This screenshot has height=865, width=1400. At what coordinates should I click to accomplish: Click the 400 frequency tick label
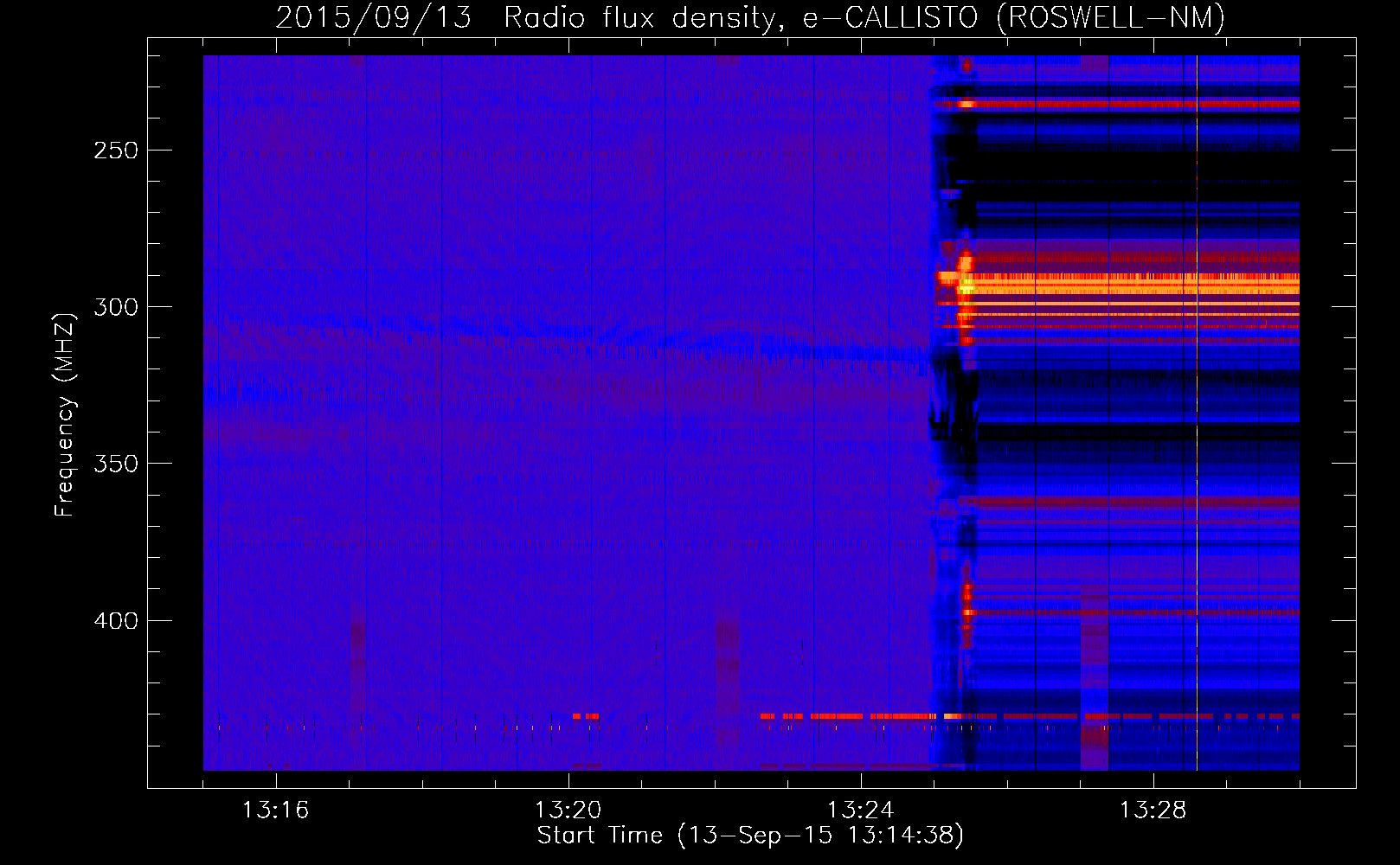(x=116, y=621)
